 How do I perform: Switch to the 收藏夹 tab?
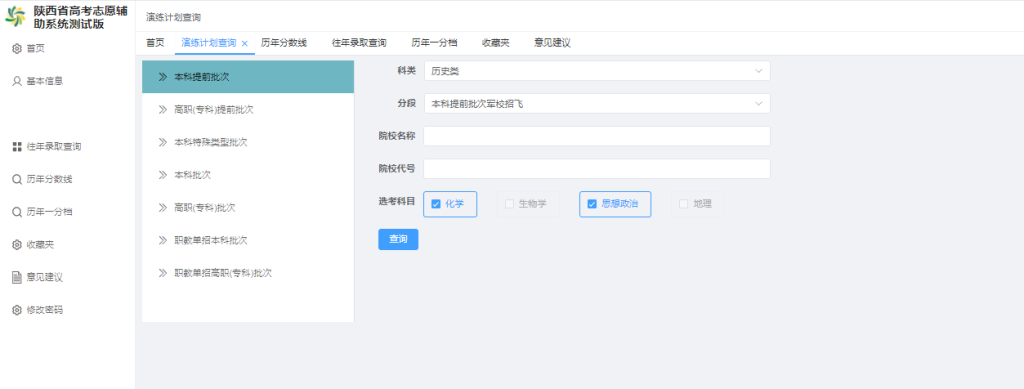(496, 43)
